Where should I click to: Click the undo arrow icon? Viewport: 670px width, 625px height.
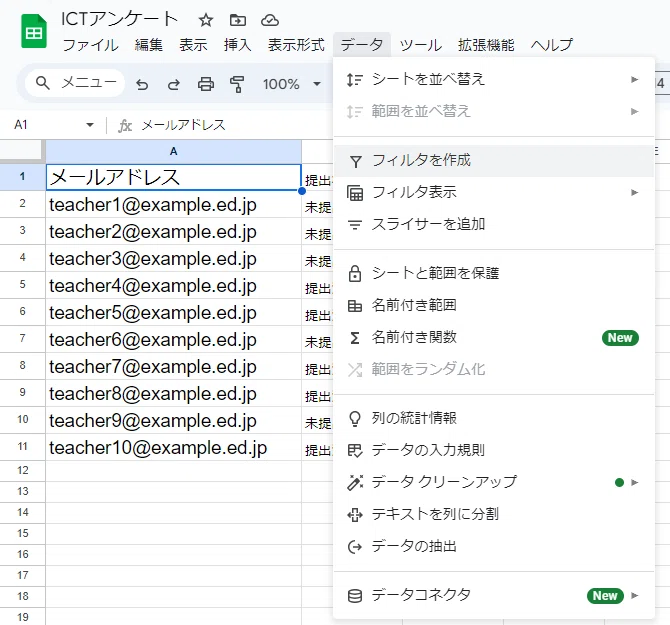tap(142, 84)
